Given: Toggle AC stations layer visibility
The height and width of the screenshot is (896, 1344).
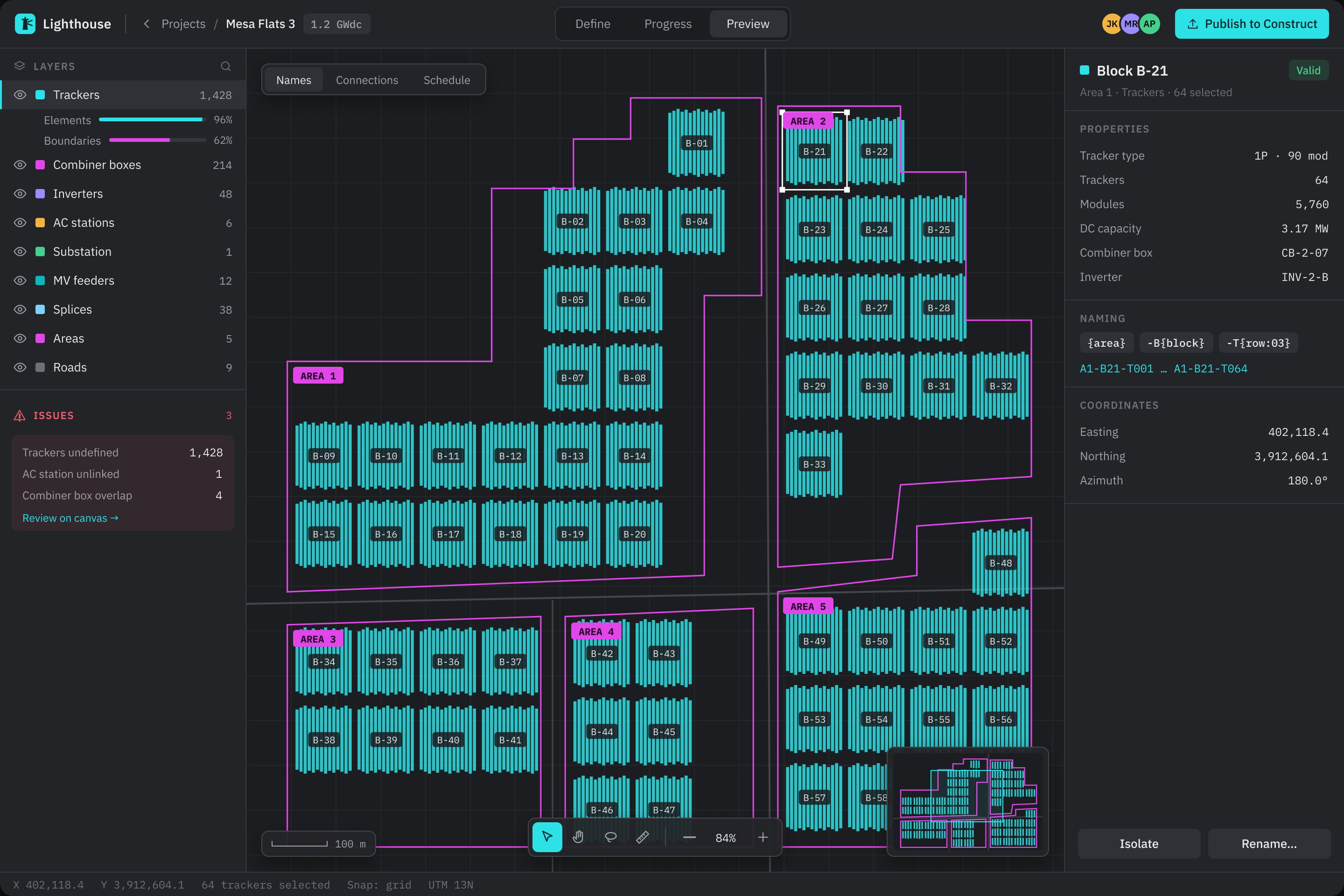Looking at the screenshot, I should click(20, 223).
